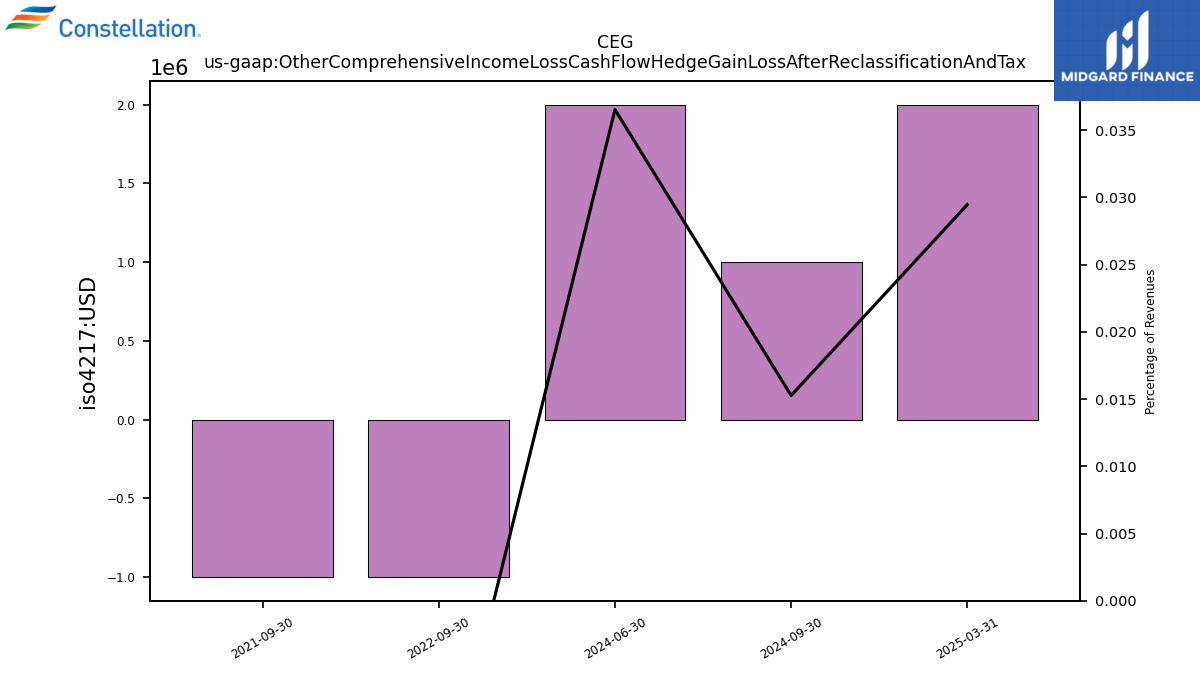Click the 2022-09-30 date tick label
Viewport: 1200px width, 675px height.
[x=438, y=638]
